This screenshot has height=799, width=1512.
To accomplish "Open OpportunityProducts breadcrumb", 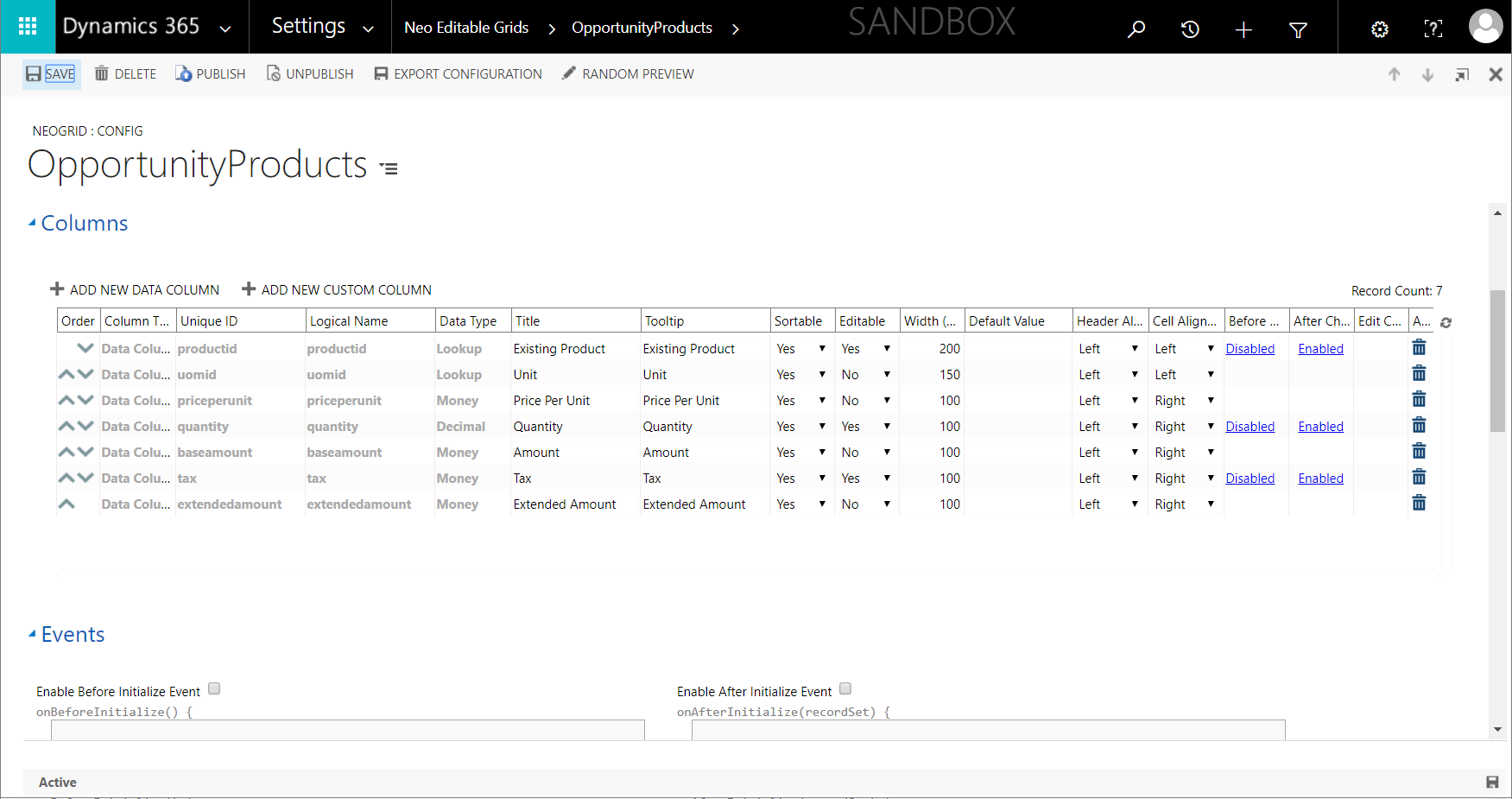I will click(x=642, y=28).
